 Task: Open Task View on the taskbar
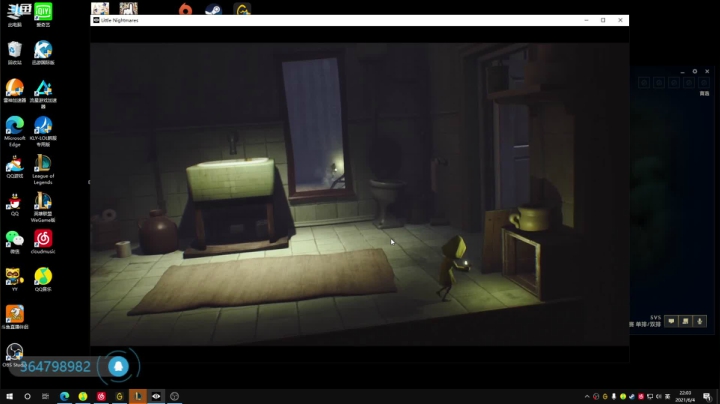(45, 396)
